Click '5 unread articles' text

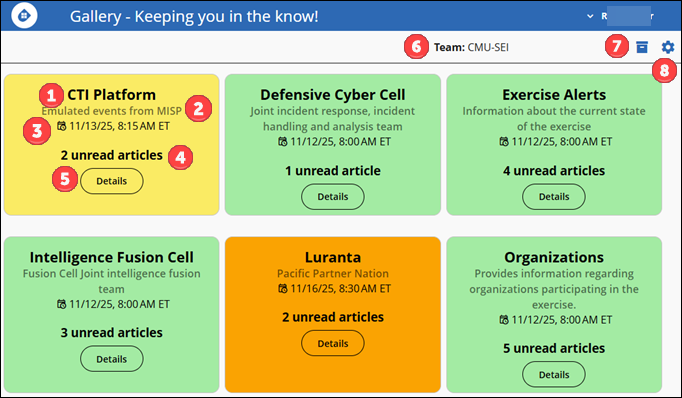tap(554, 348)
